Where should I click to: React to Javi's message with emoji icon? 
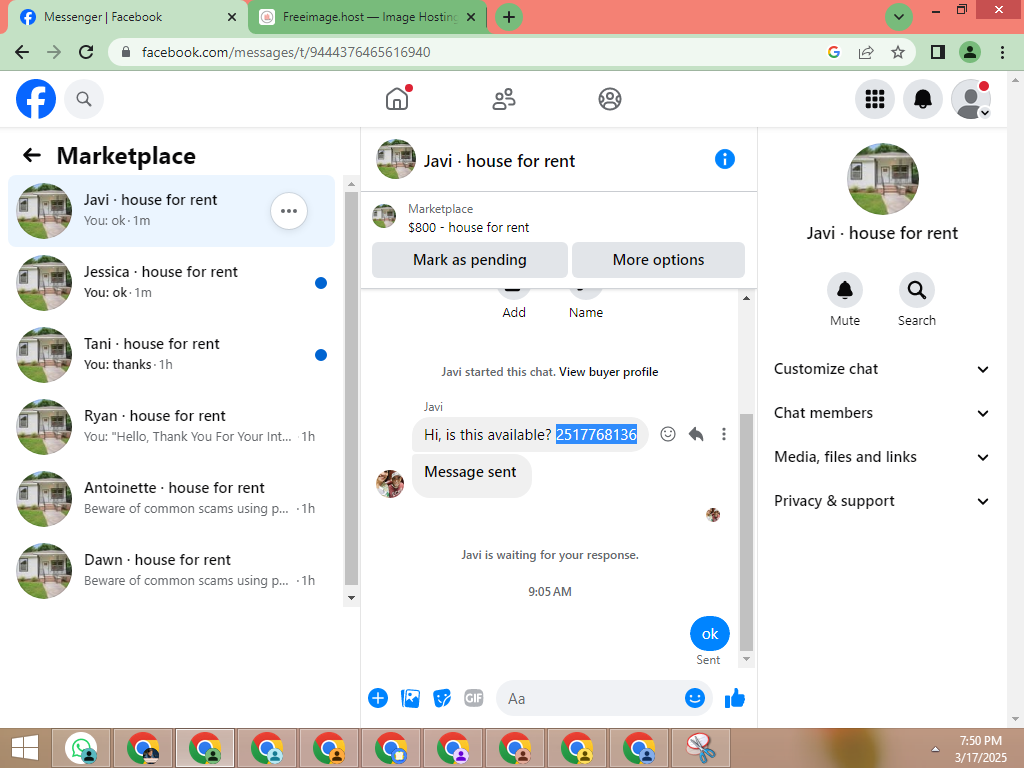667,434
